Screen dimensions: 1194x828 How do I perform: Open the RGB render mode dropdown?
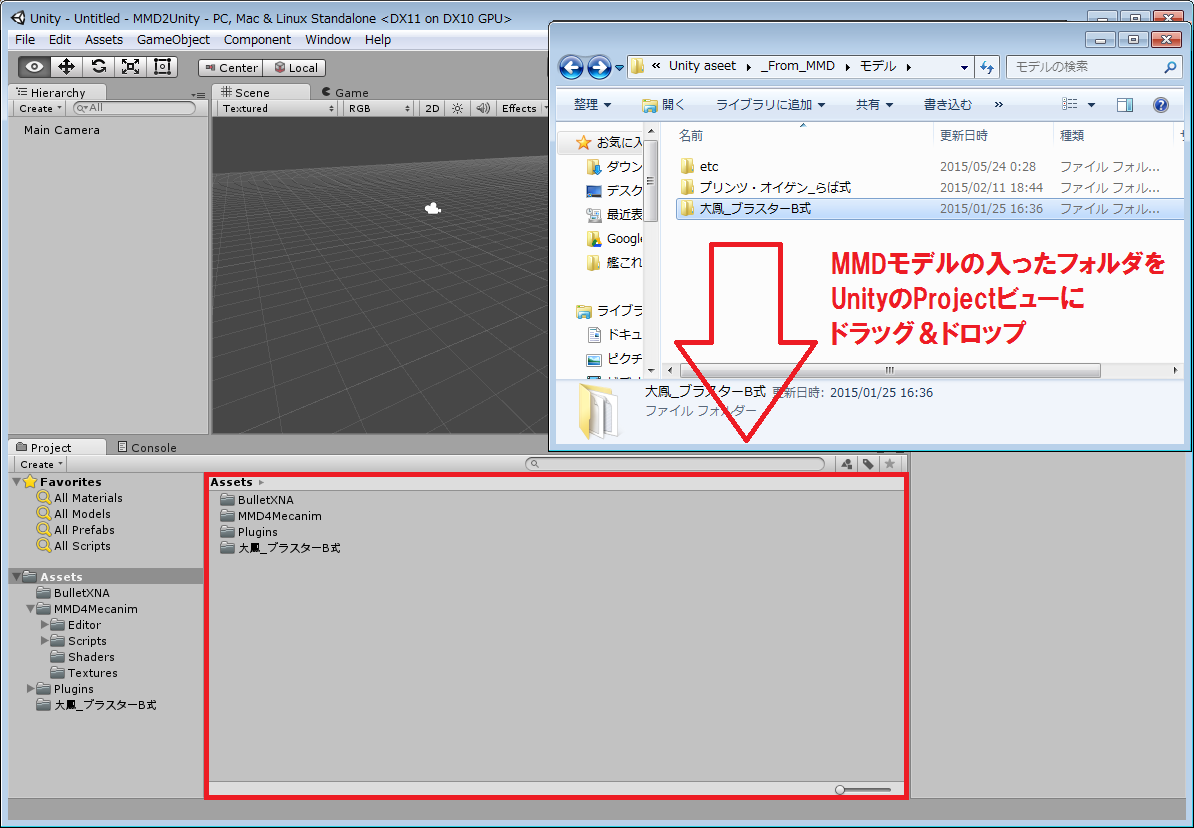tap(378, 109)
